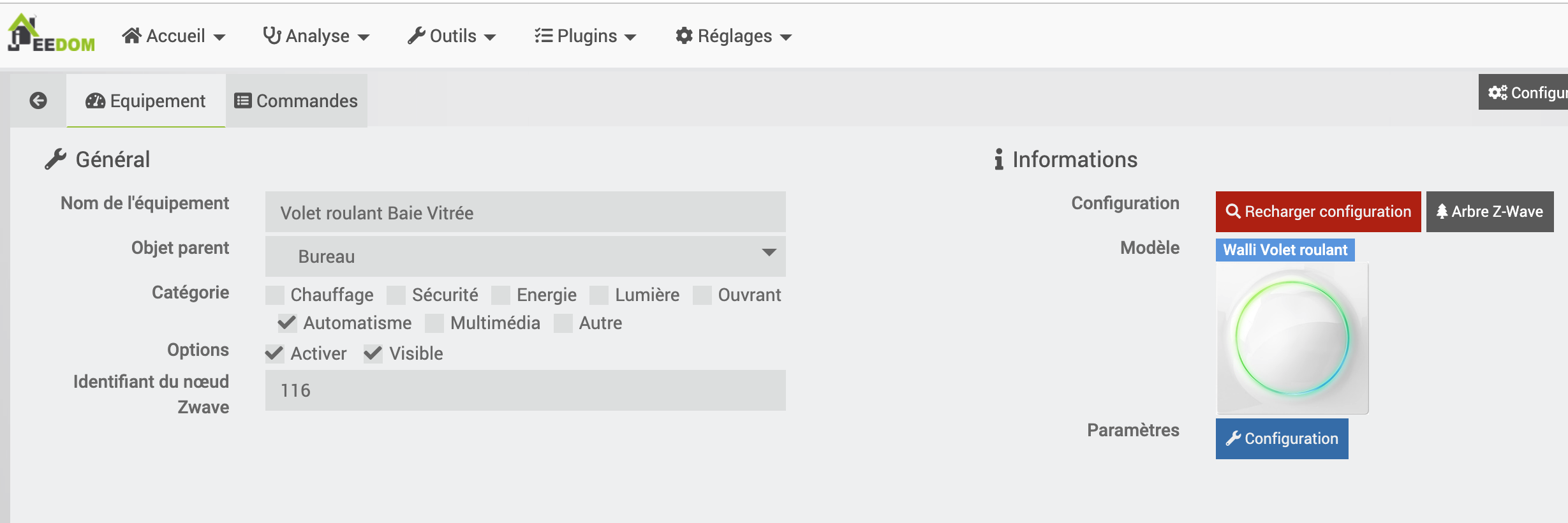Click the wrench icon beside Outils

[x=417, y=36]
